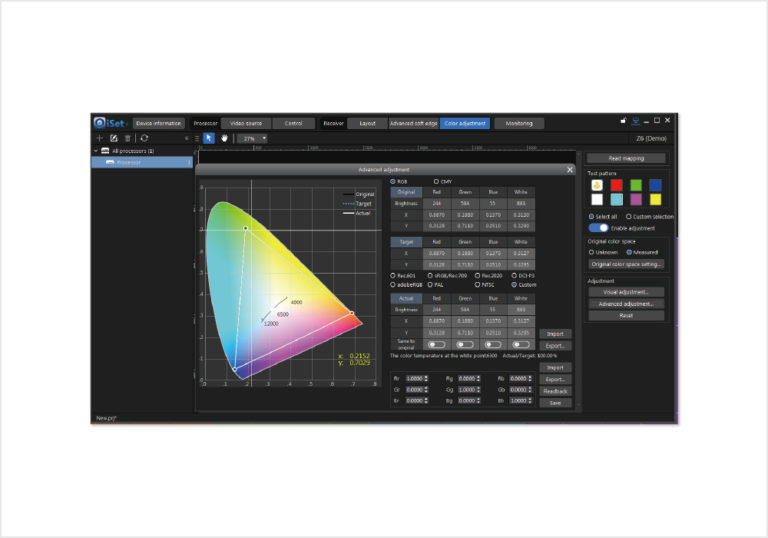Toggle Same to original for Blue
The image size is (768, 538).
pos(493,344)
